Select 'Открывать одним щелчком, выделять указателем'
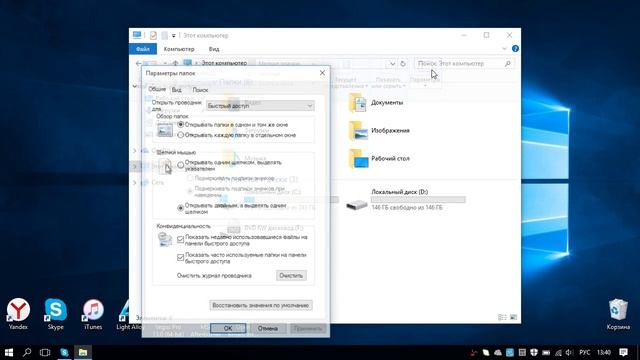The image size is (640, 360). pos(181,165)
